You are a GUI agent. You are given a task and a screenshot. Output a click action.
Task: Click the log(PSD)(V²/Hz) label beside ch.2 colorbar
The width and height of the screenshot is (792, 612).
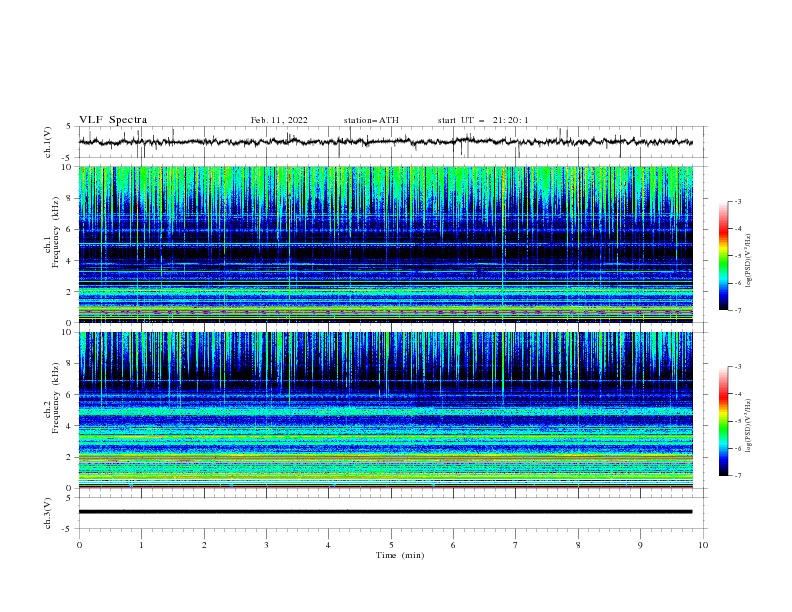tap(748, 425)
